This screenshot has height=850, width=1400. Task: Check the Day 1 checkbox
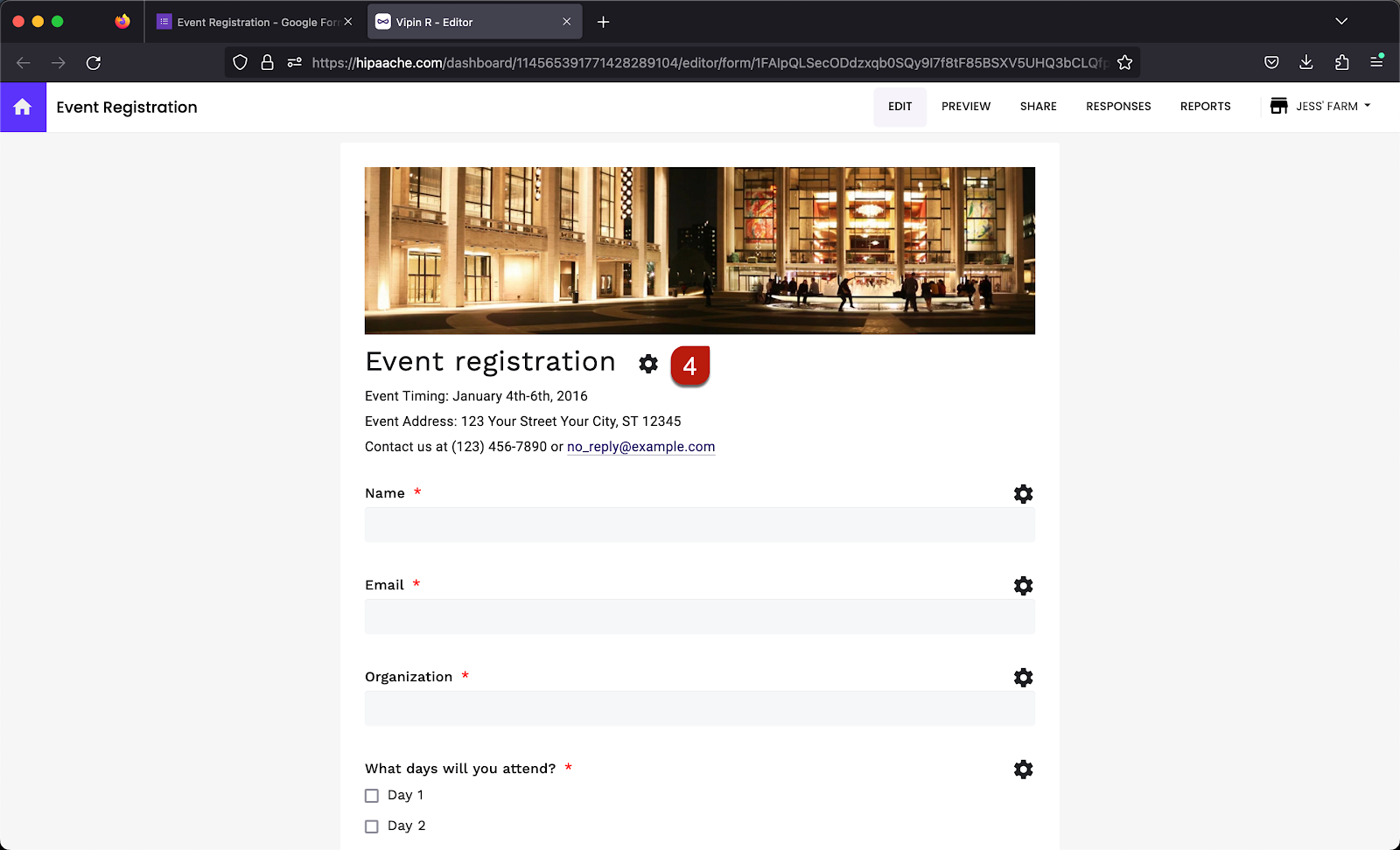371,795
